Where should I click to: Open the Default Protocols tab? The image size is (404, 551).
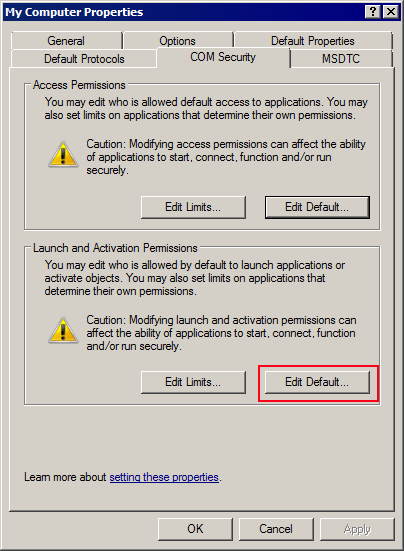84,59
